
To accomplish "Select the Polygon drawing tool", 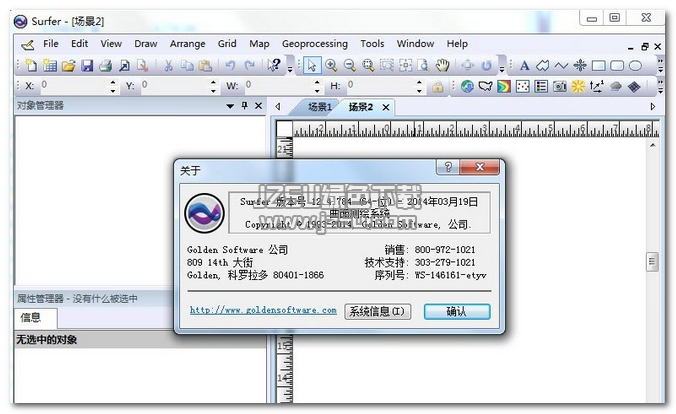I will click(542, 66).
